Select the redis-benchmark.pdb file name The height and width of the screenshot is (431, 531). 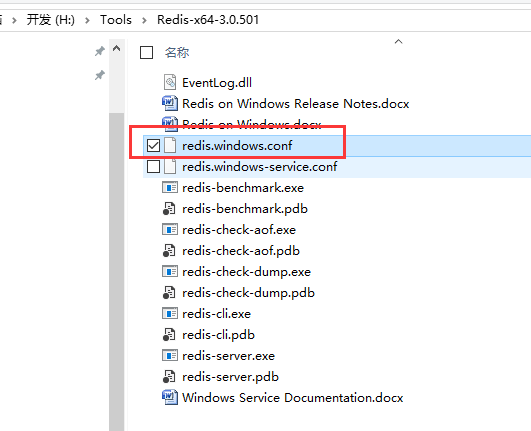pyautogui.click(x=245, y=209)
